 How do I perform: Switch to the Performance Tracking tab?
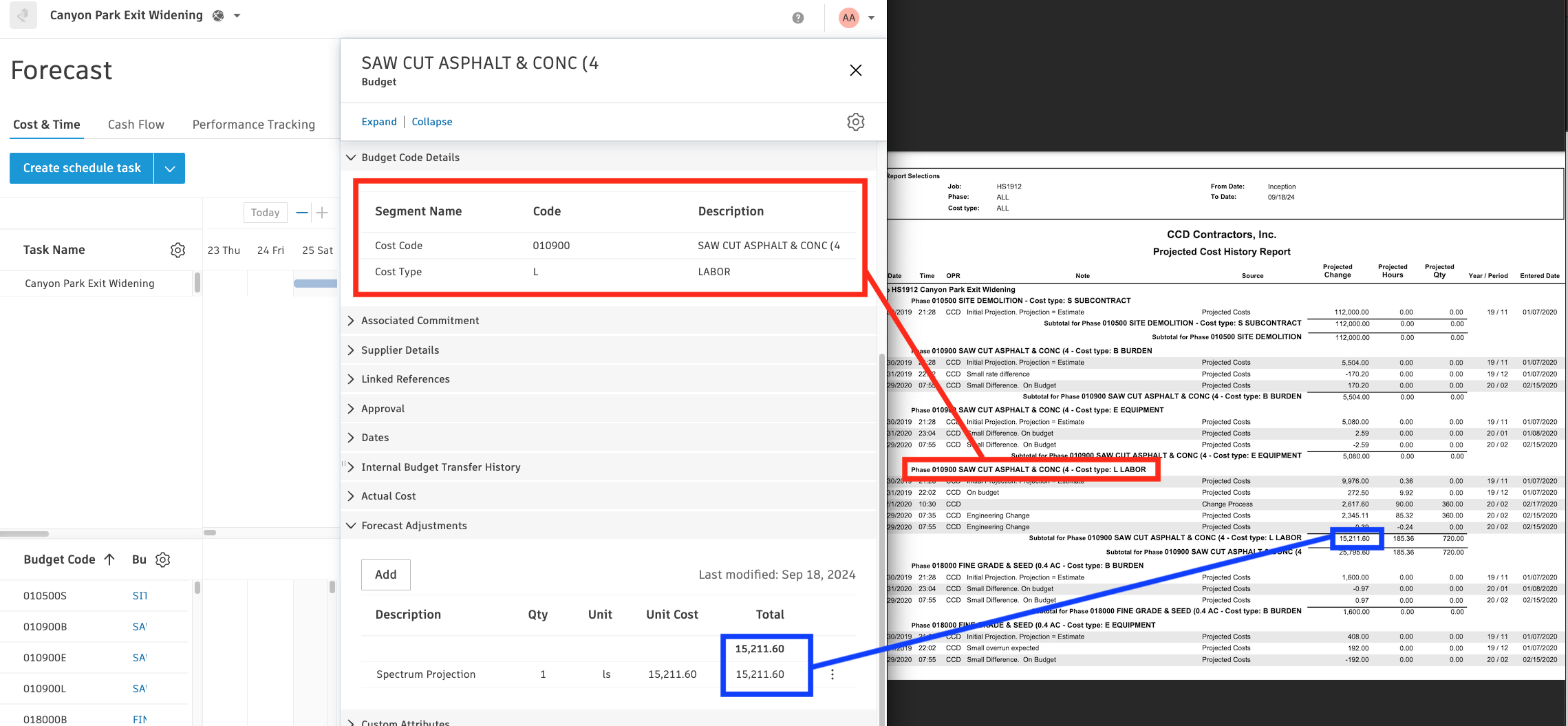(254, 125)
